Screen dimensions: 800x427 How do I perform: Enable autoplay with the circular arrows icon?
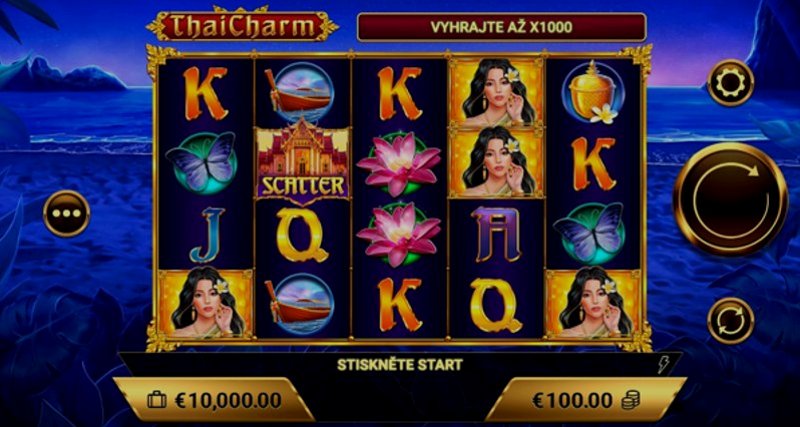tap(731, 321)
